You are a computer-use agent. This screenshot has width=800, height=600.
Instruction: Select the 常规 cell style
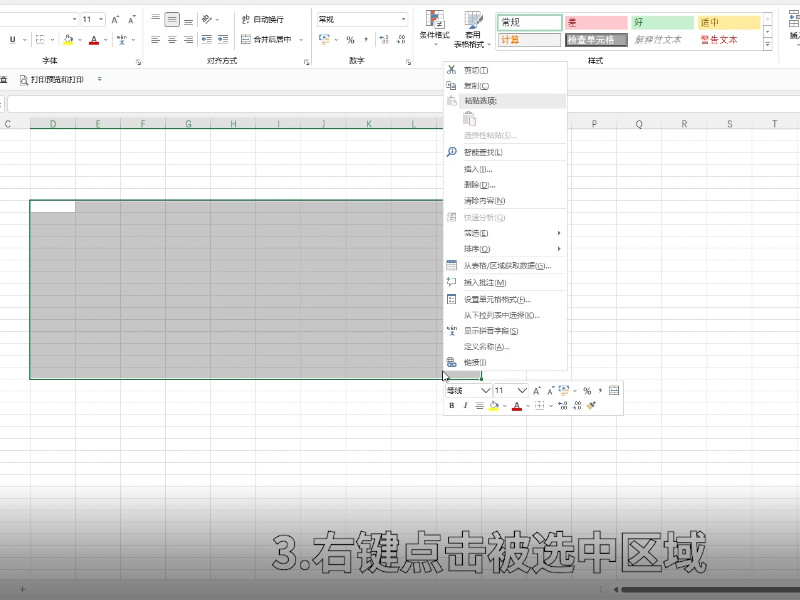click(530, 22)
